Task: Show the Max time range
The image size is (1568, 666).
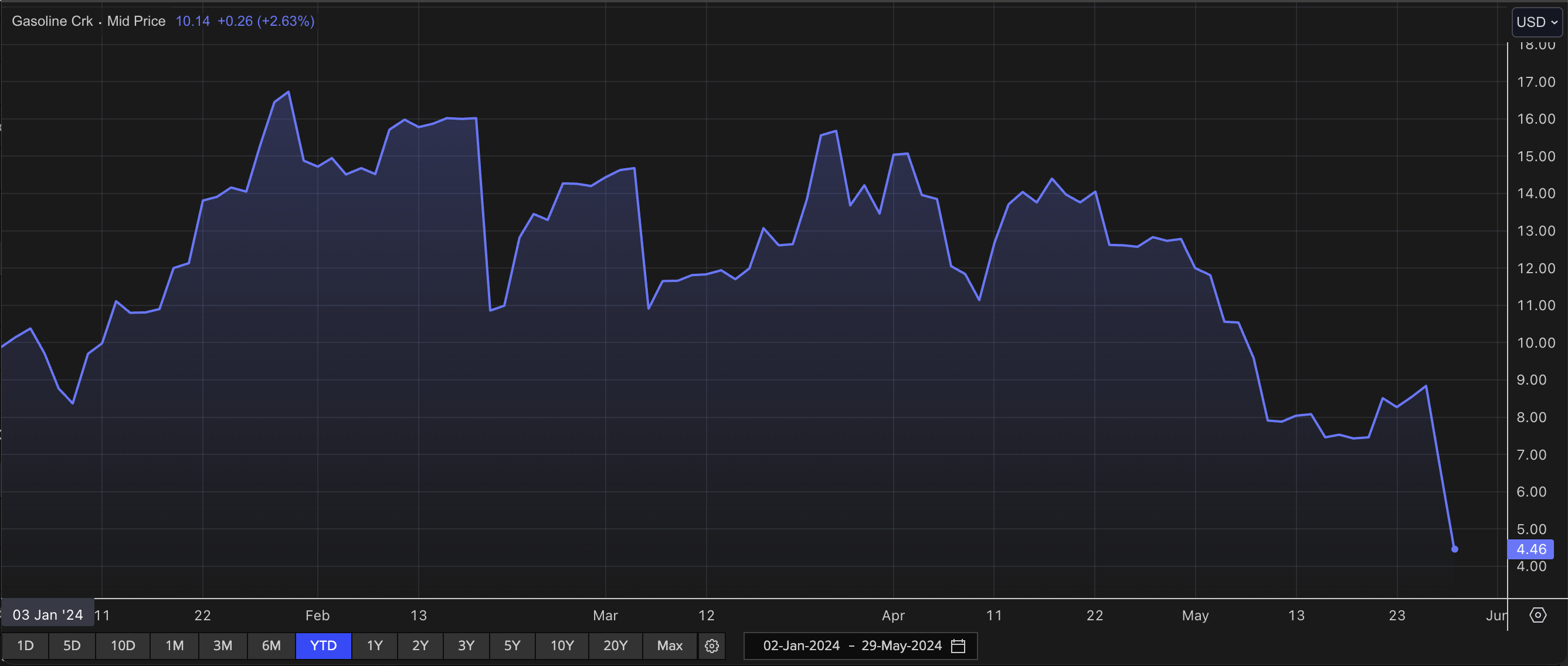Action: click(x=670, y=646)
